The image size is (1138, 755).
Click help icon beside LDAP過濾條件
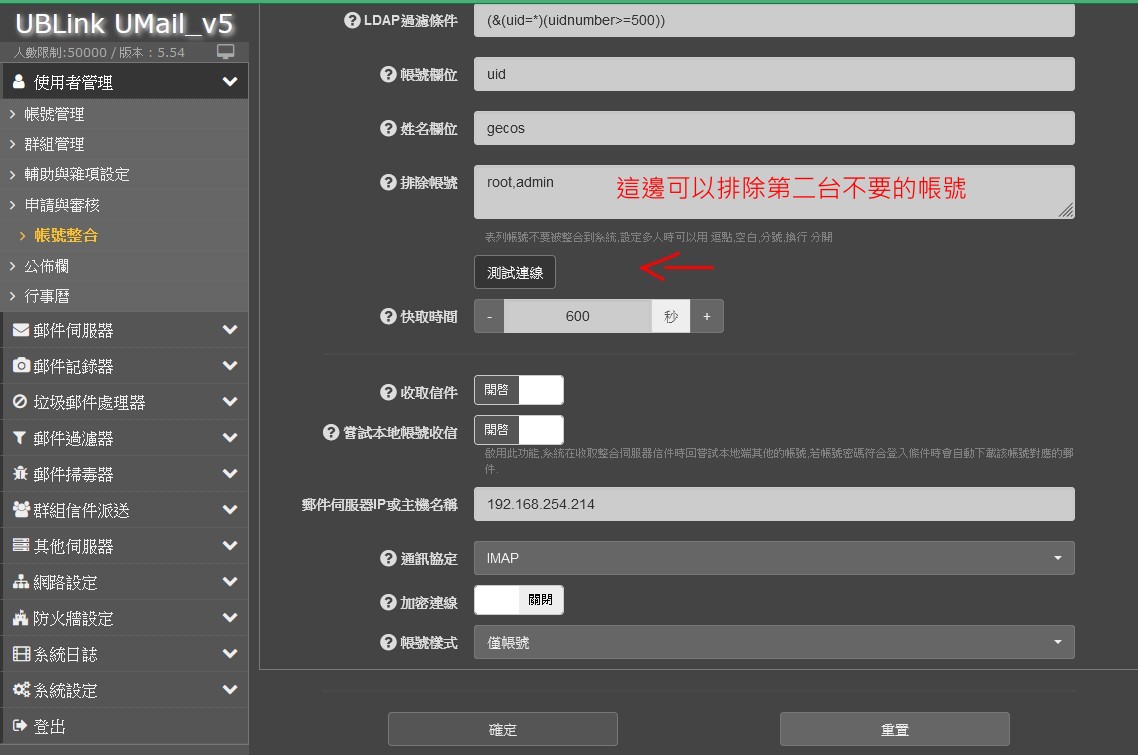click(352, 20)
